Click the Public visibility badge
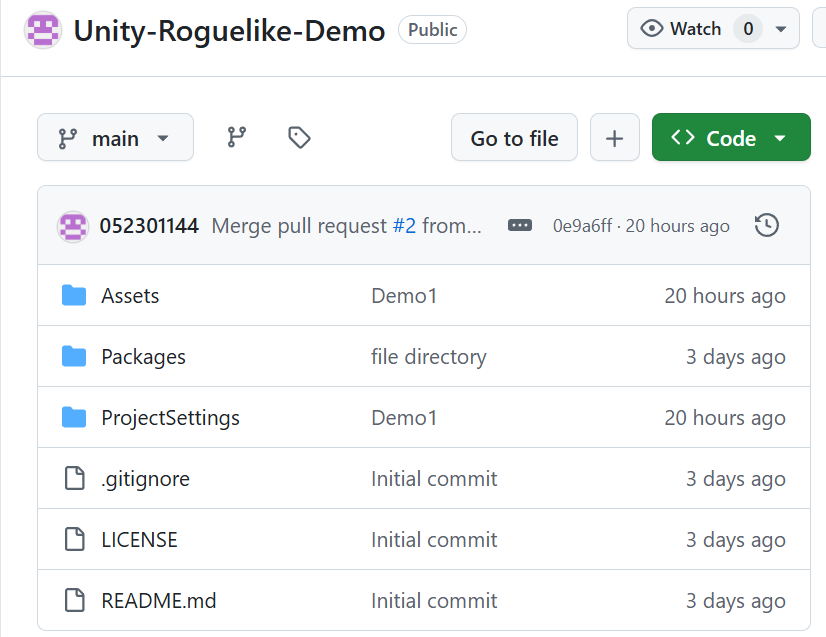The height and width of the screenshot is (637, 826). click(432, 30)
